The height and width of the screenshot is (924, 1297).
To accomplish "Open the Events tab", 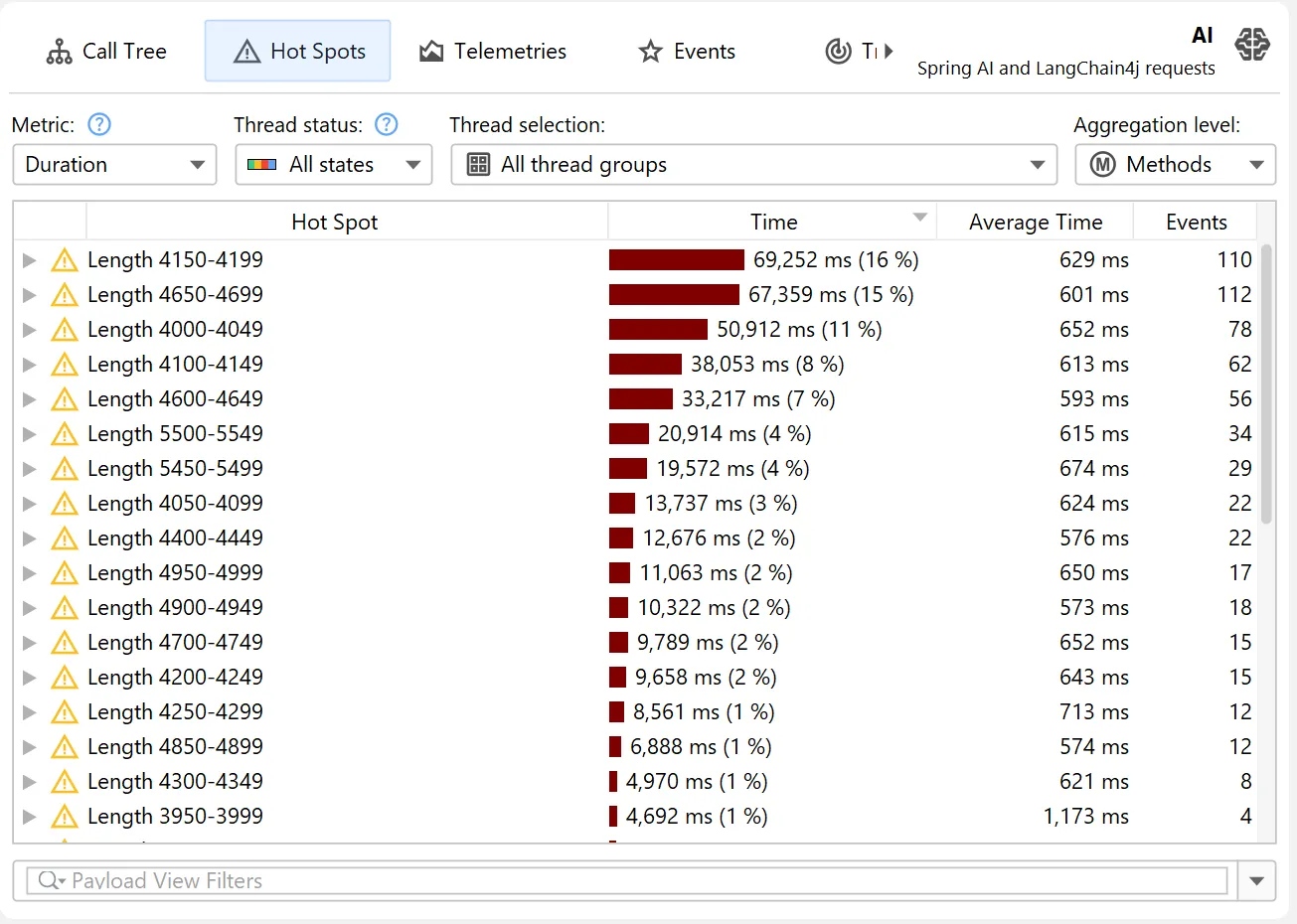I will point(687,51).
